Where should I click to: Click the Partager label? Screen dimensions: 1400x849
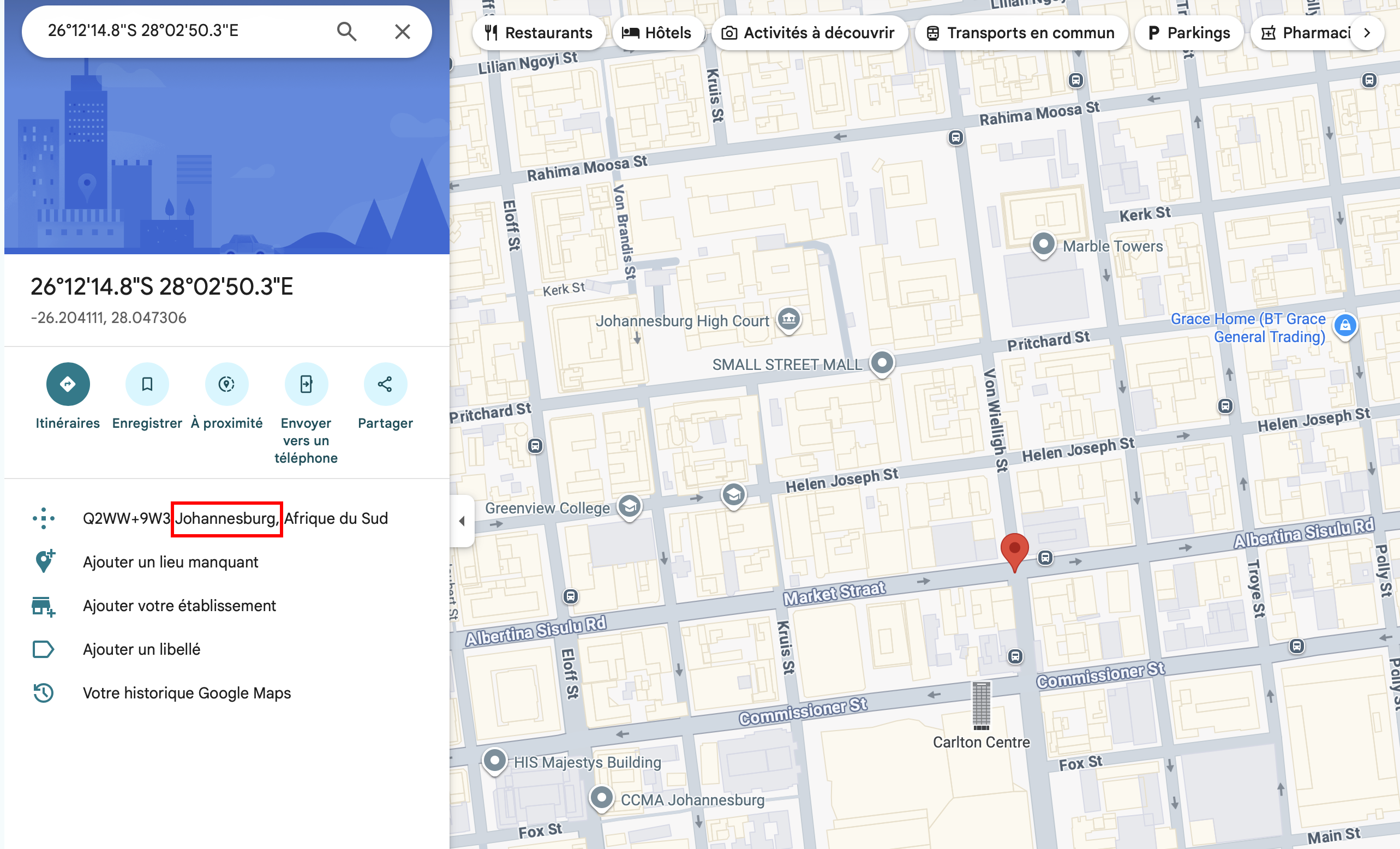(x=385, y=423)
